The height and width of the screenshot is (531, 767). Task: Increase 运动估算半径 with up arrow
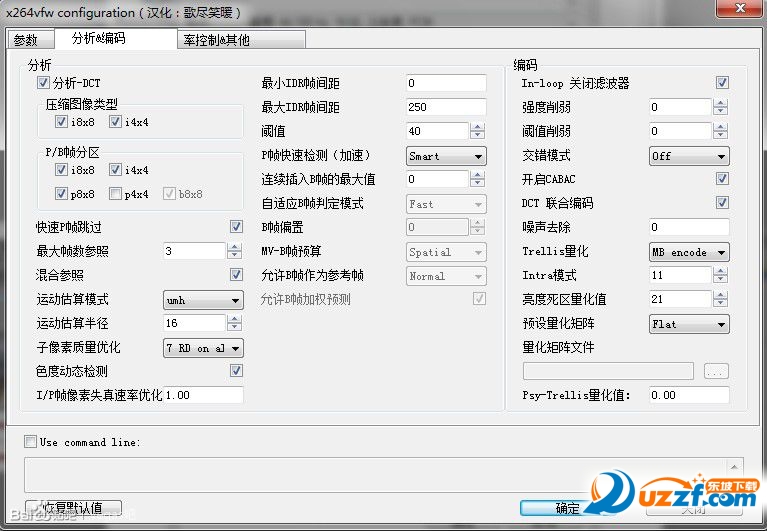click(x=234, y=319)
